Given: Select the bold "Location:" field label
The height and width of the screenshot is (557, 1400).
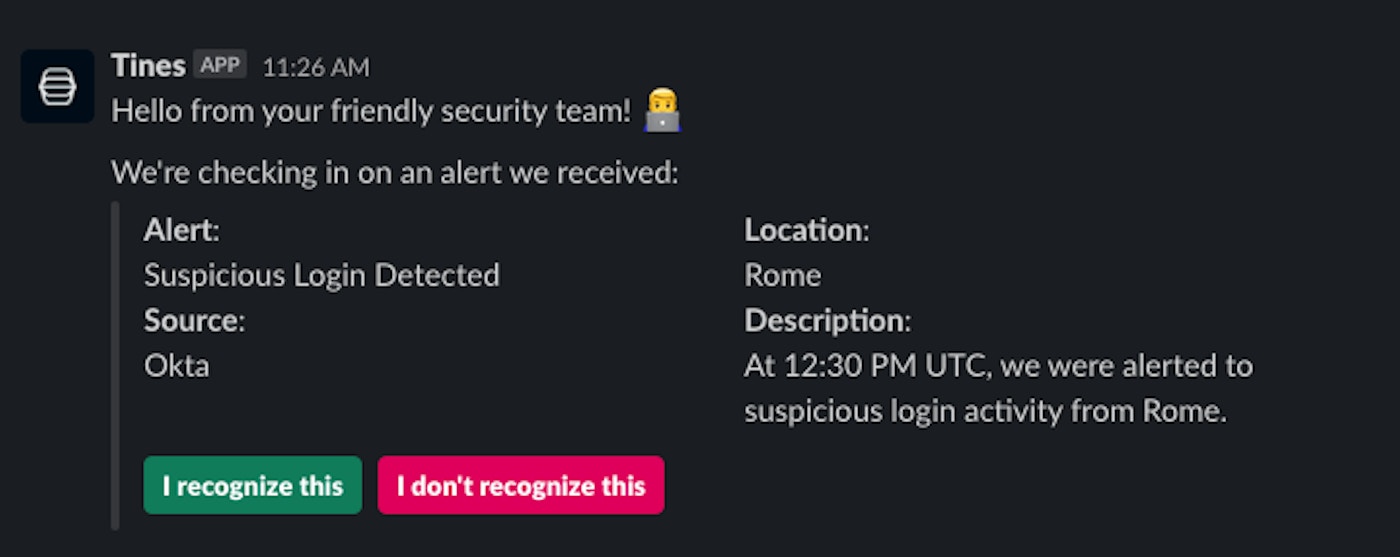Looking at the screenshot, I should click(x=806, y=230).
